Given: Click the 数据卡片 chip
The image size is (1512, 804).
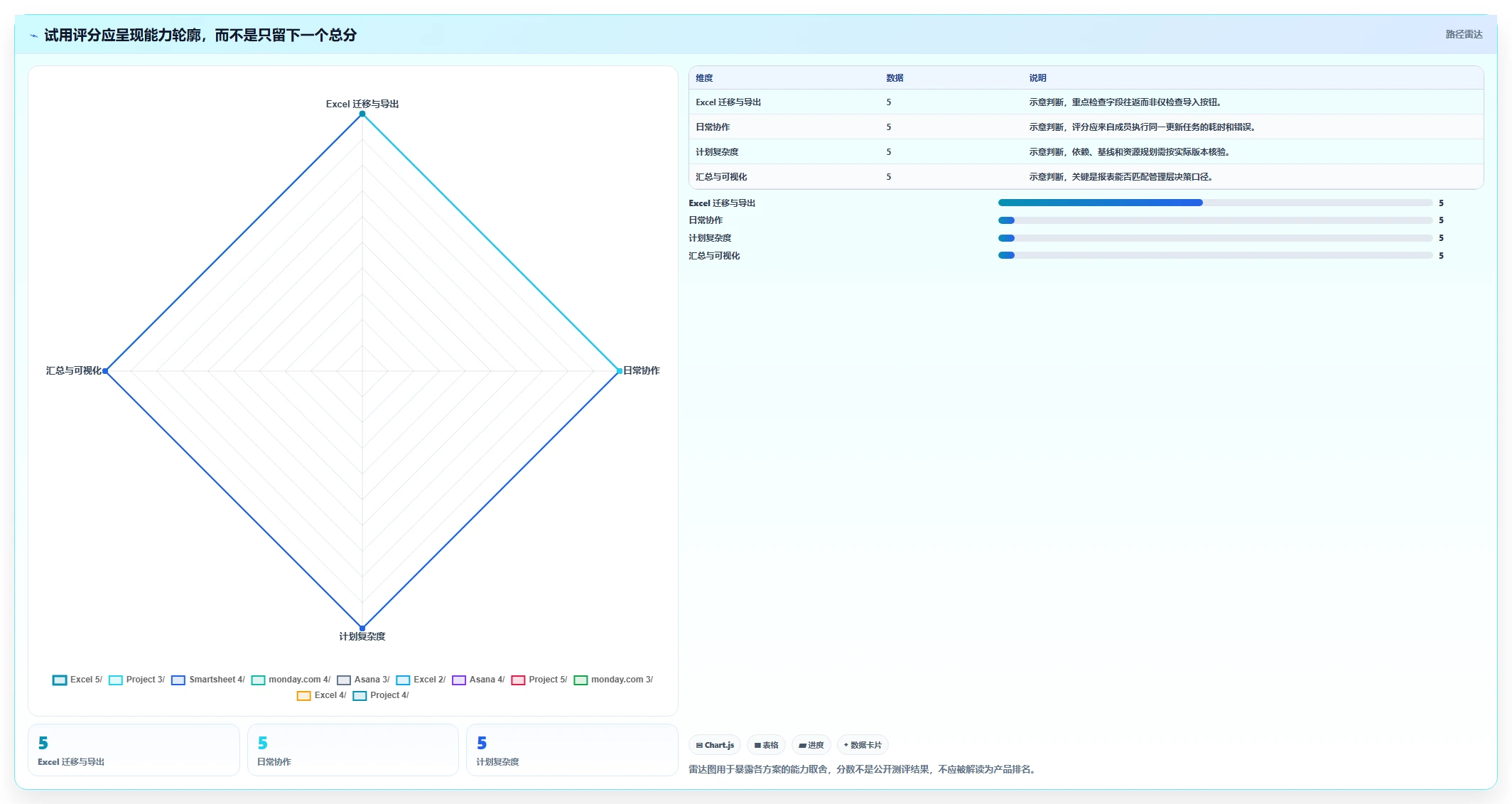Looking at the screenshot, I should [863, 745].
